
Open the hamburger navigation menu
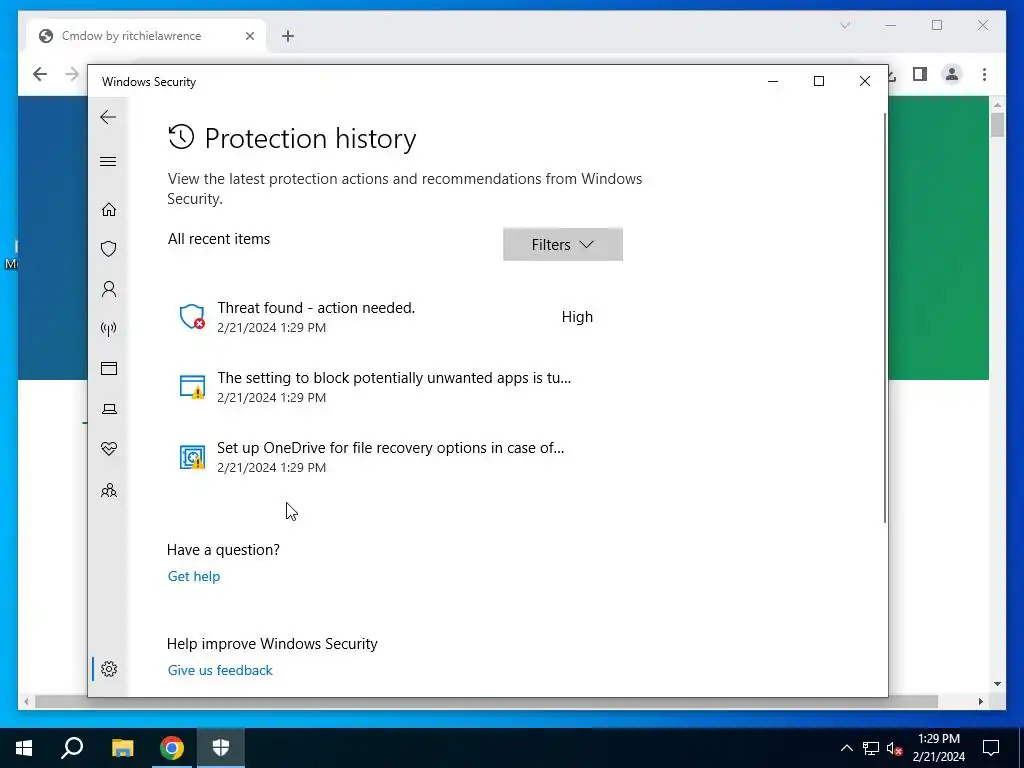tap(108, 161)
